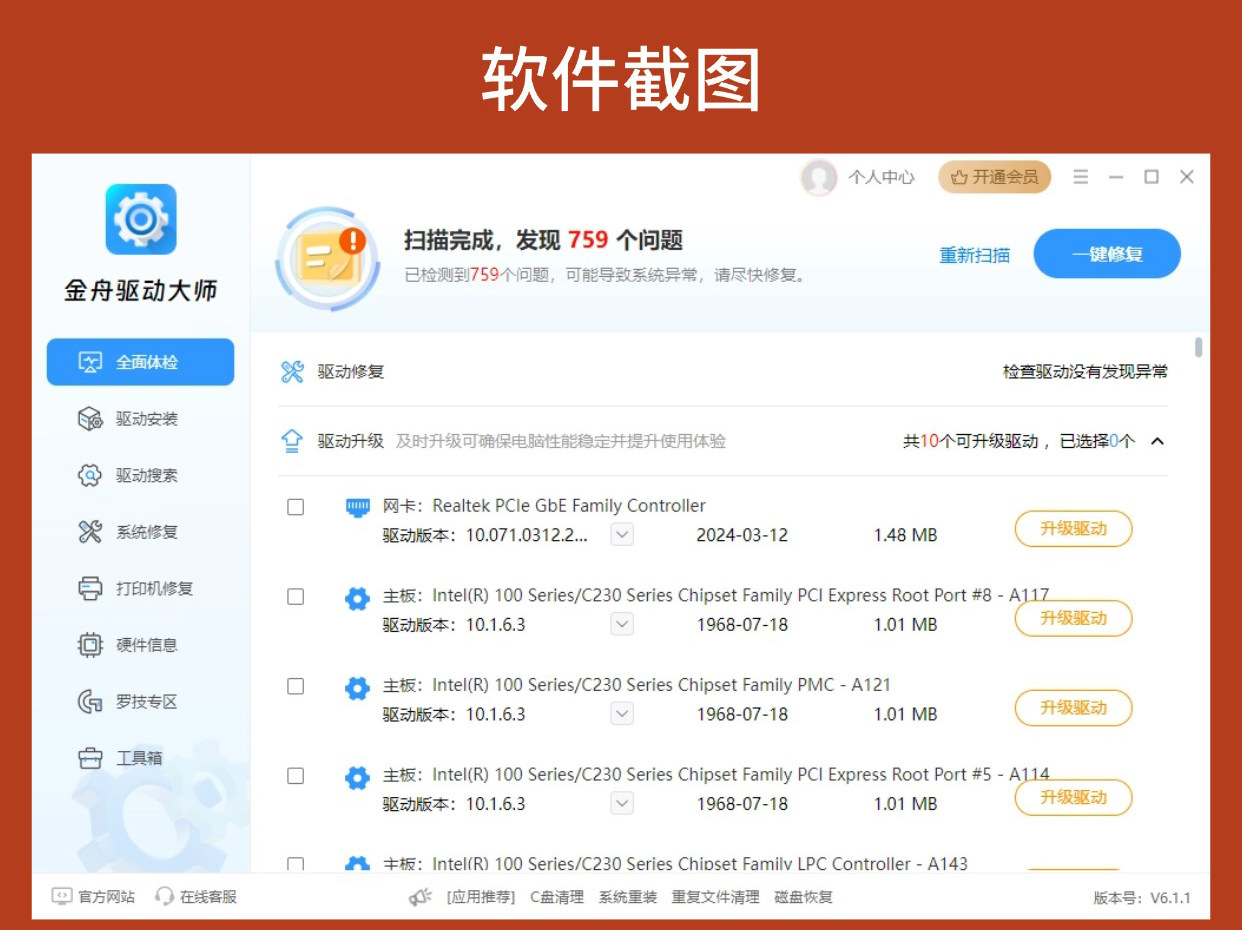1242x930 pixels.
Task: Click the 开通会员 button
Action: pos(994,177)
